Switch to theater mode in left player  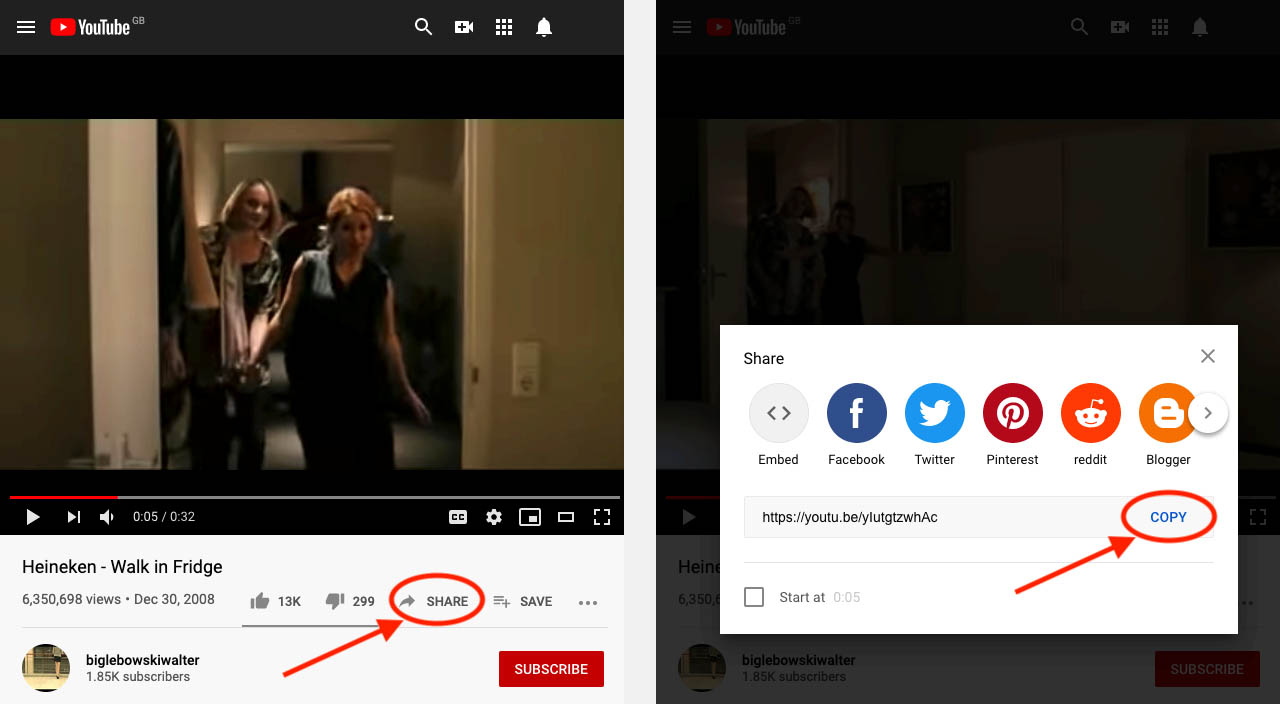[x=566, y=517]
